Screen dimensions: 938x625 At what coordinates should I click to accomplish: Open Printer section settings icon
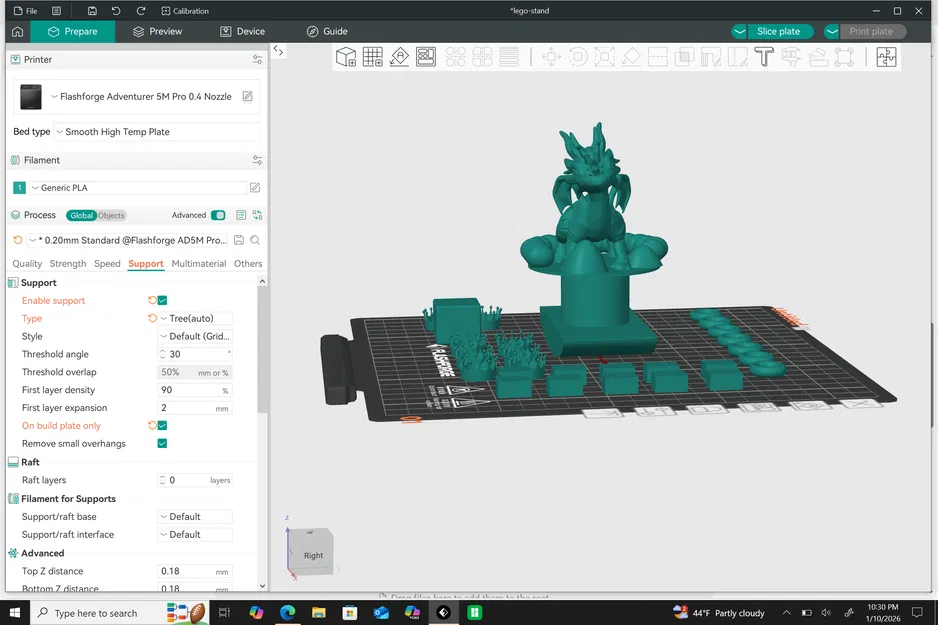(257, 60)
